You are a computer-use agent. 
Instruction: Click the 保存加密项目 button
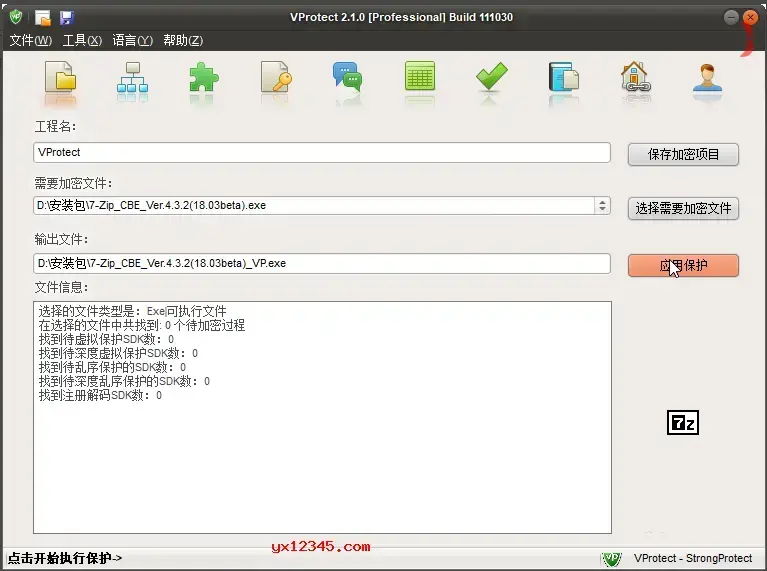tap(683, 155)
